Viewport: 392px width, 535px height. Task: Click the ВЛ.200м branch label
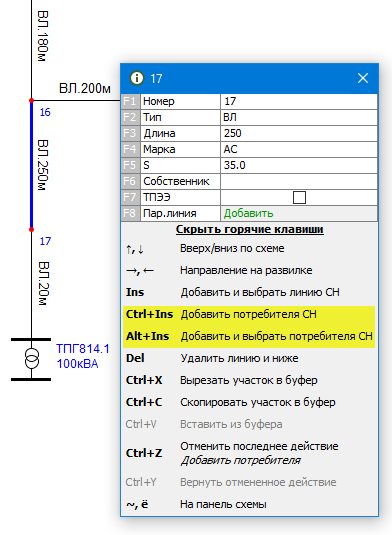click(85, 88)
